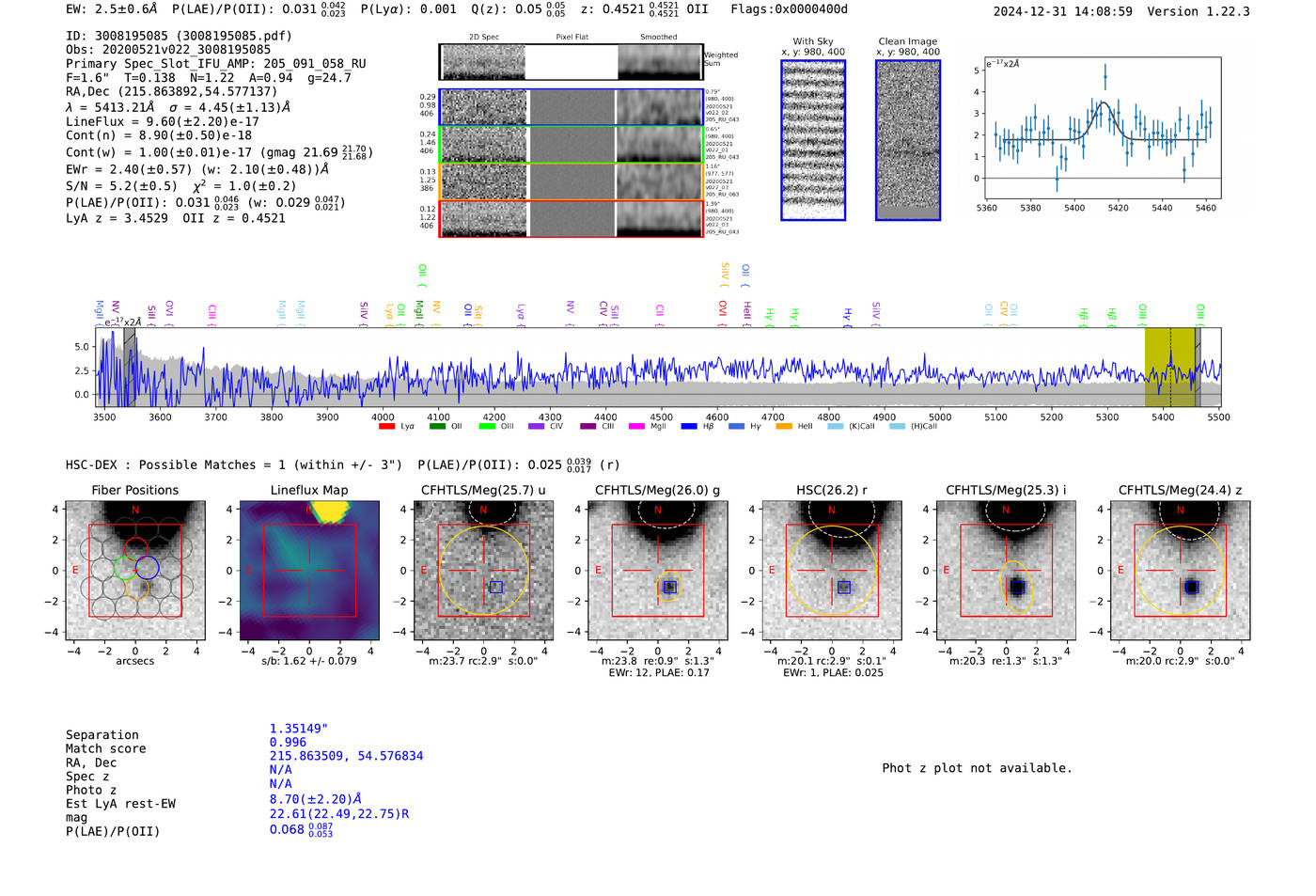Click the Lyα red legend swatch
Image resolution: width=1316 pixels, height=896 pixels.
coord(386,427)
